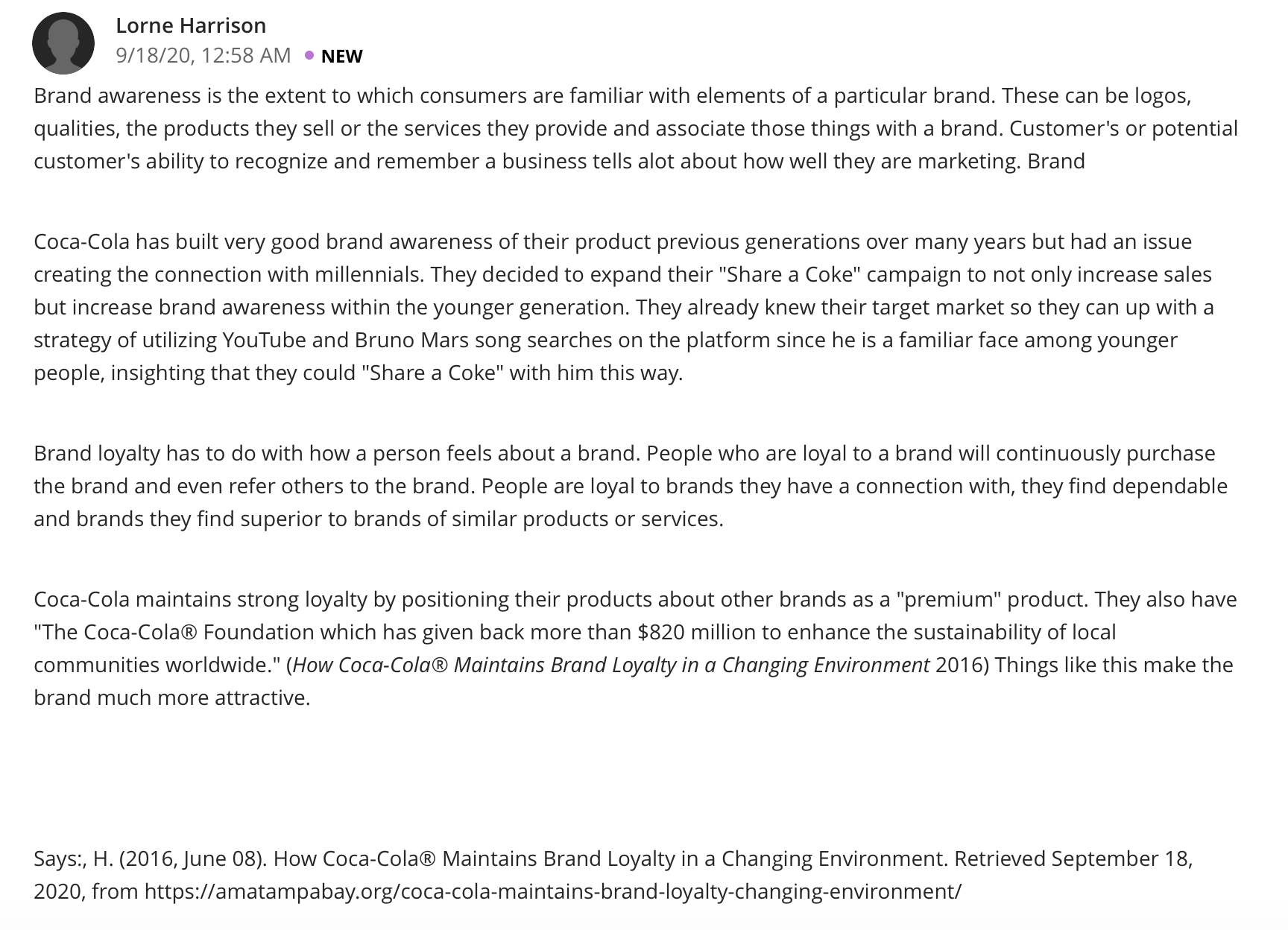
Task: Click the paragraph starting "Brand loyalty has"
Action: click(631, 486)
